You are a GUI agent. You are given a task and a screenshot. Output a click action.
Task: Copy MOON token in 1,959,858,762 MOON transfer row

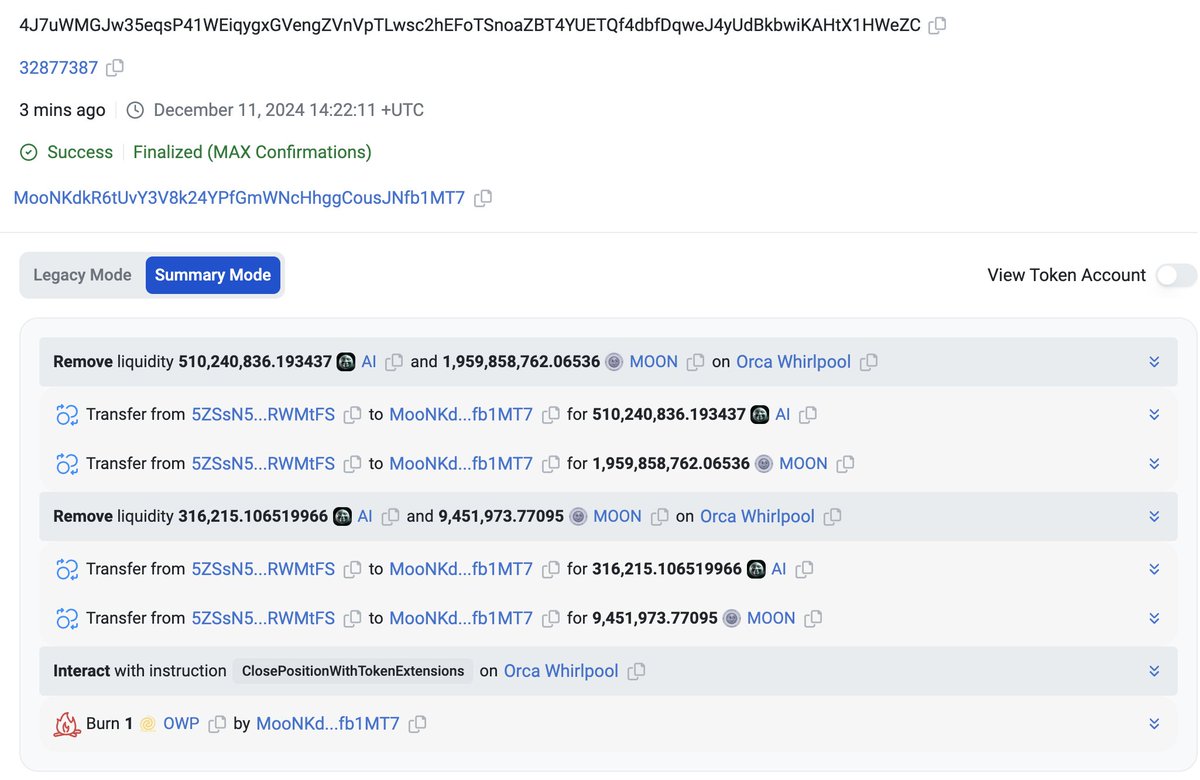pos(845,464)
